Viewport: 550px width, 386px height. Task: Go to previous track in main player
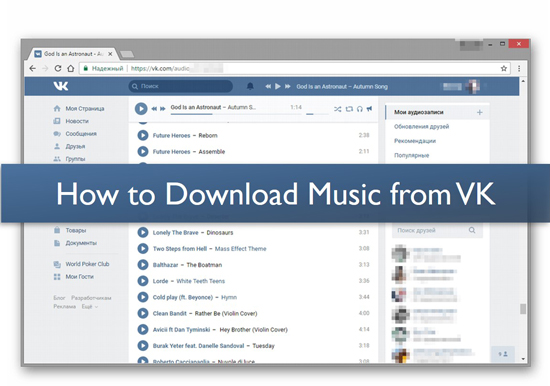pos(154,109)
